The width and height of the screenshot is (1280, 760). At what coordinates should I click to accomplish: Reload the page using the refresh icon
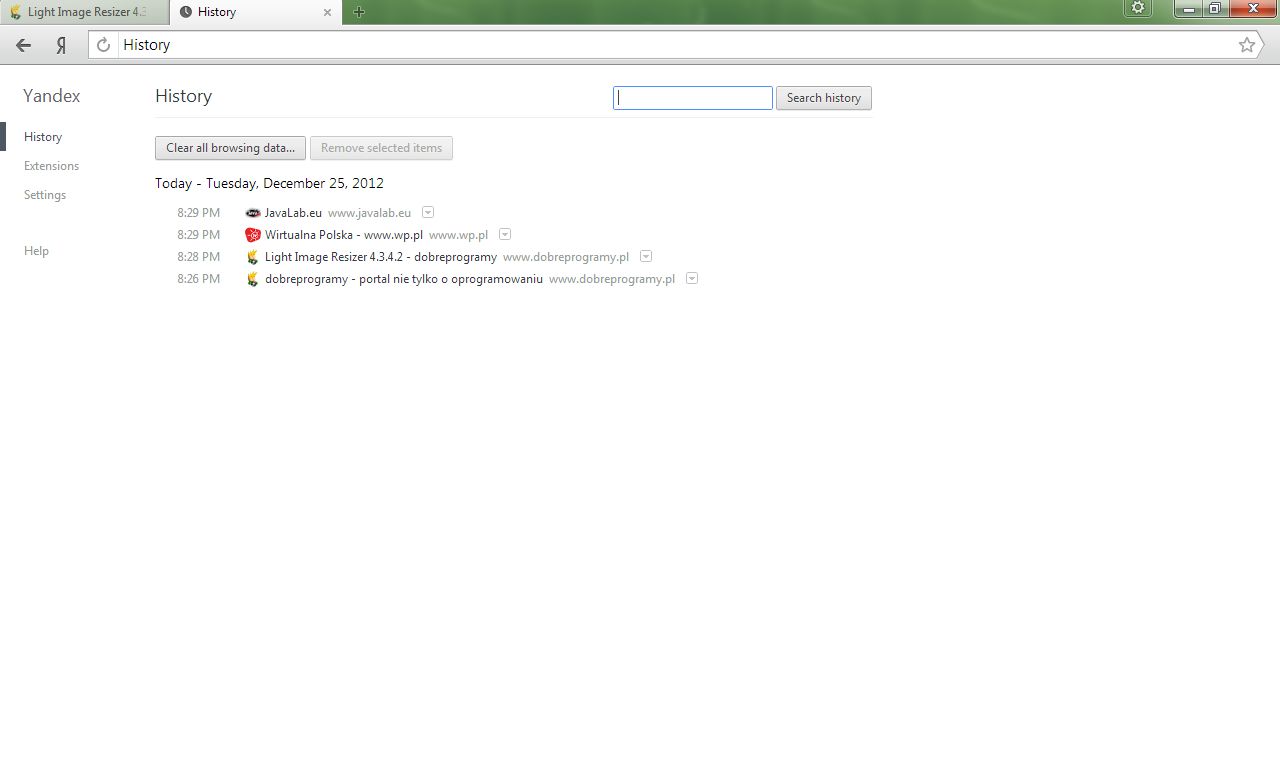(103, 45)
